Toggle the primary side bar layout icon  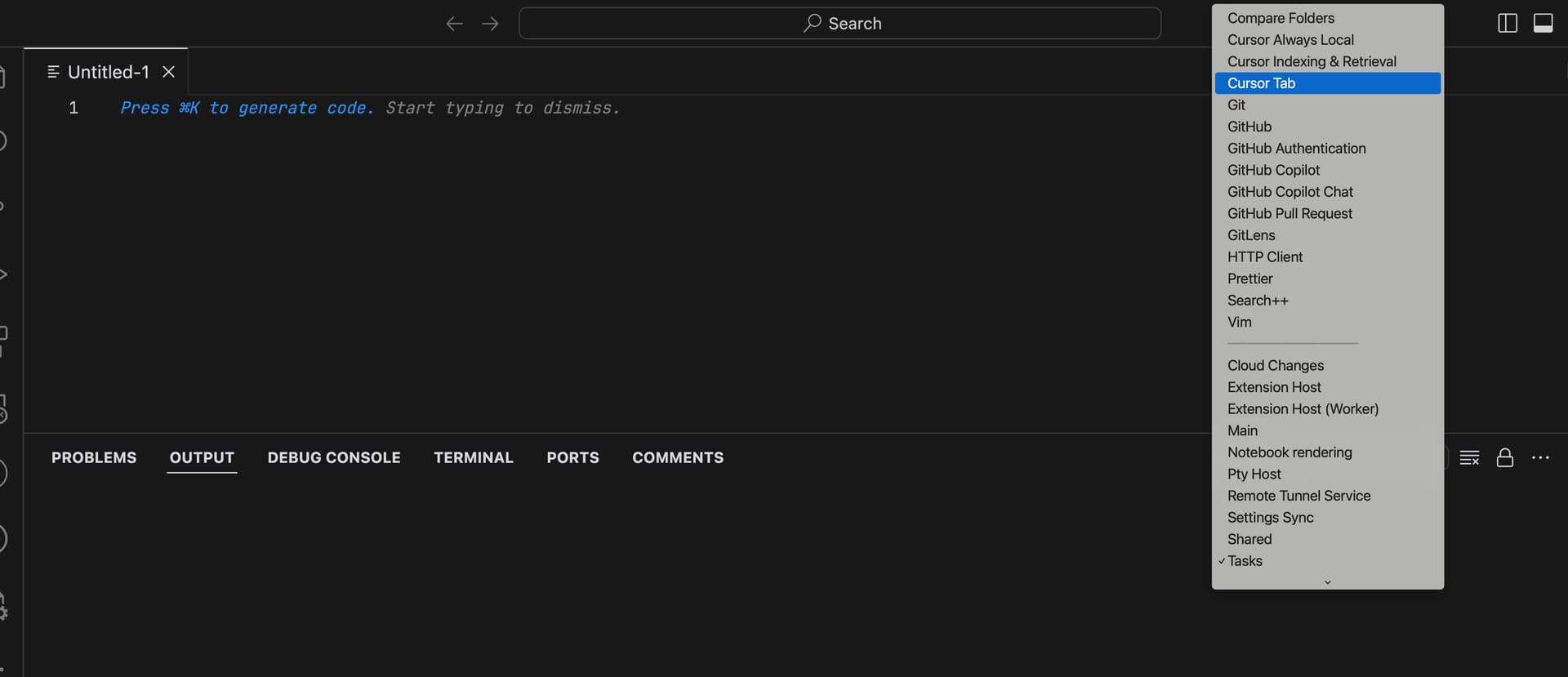[1508, 24]
